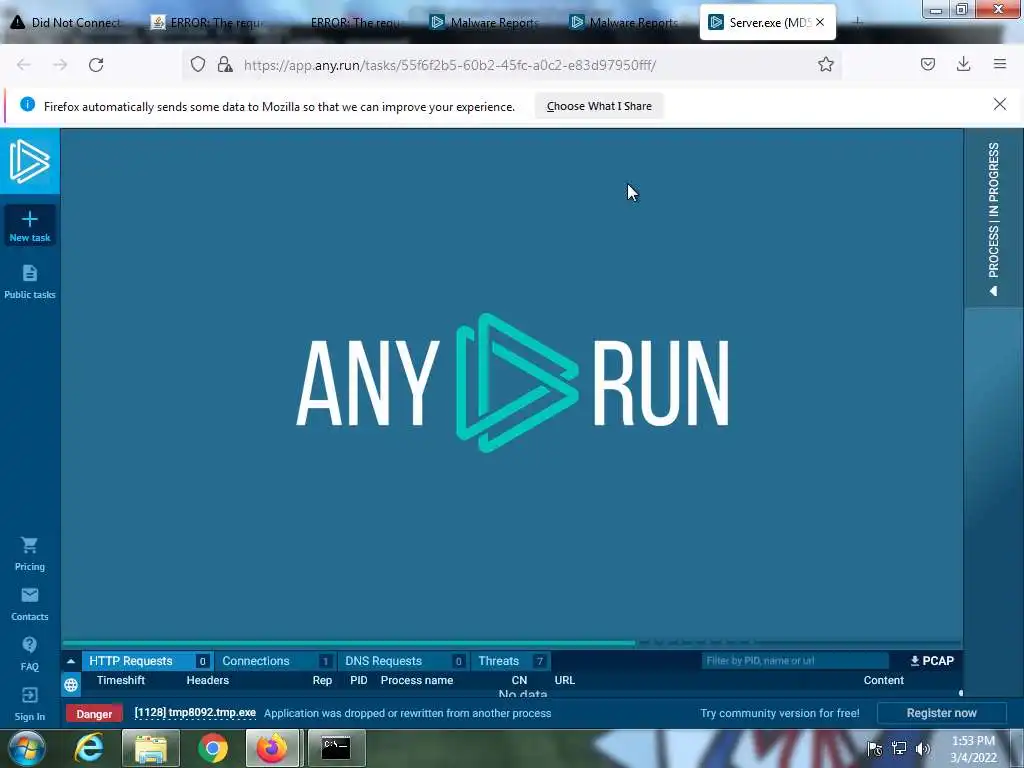Switch to Firefox in taskbar
1024x768 pixels.
(272, 748)
